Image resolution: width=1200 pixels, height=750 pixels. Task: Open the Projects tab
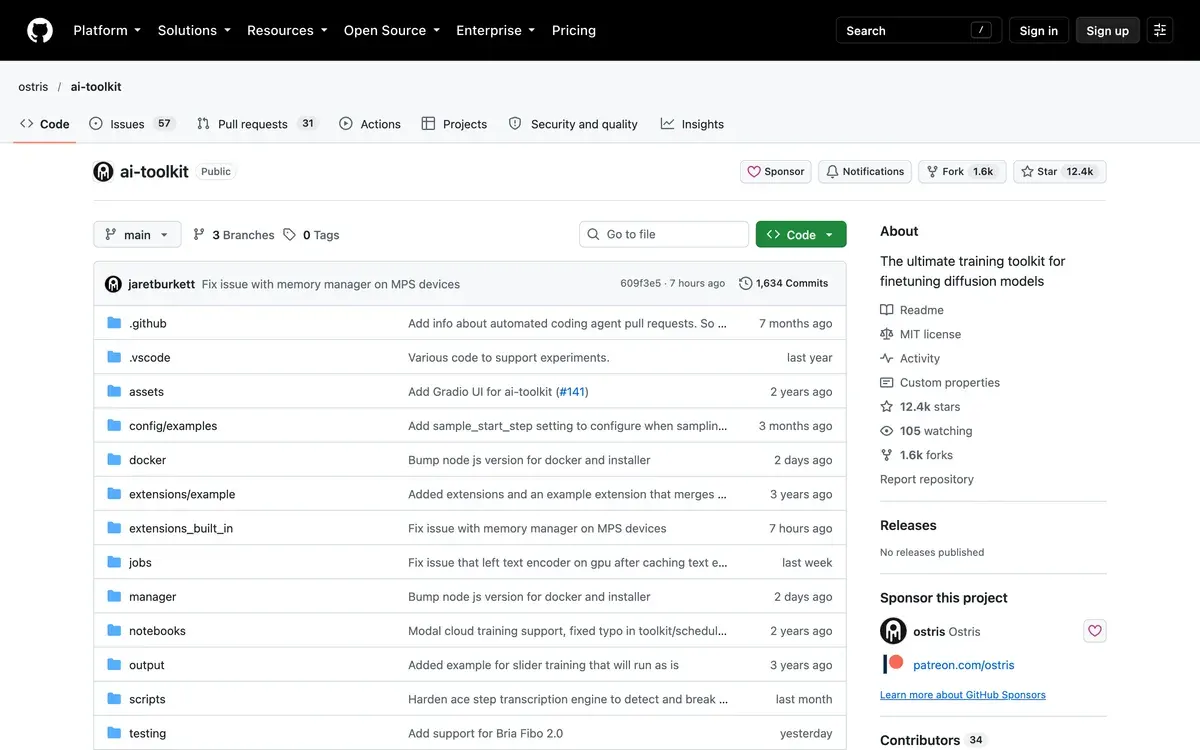454,124
